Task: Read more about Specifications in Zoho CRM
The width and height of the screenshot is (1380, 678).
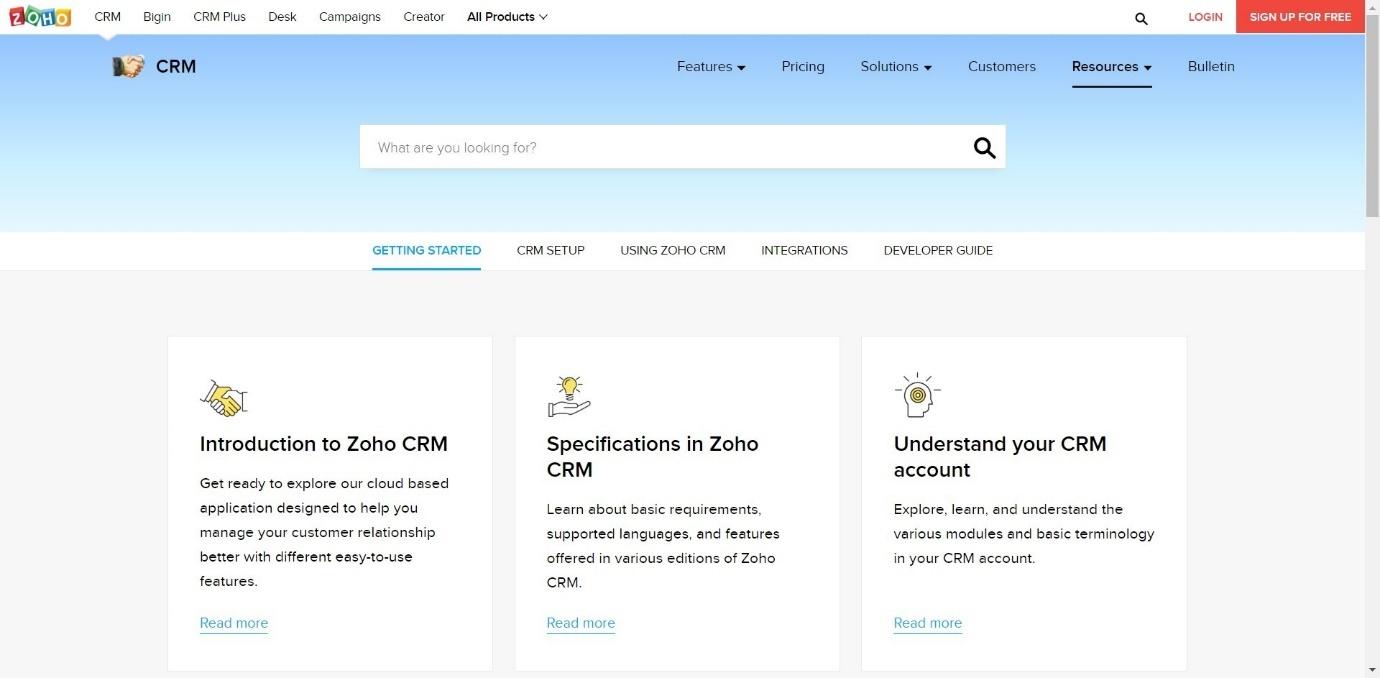Action: pyautogui.click(x=581, y=623)
